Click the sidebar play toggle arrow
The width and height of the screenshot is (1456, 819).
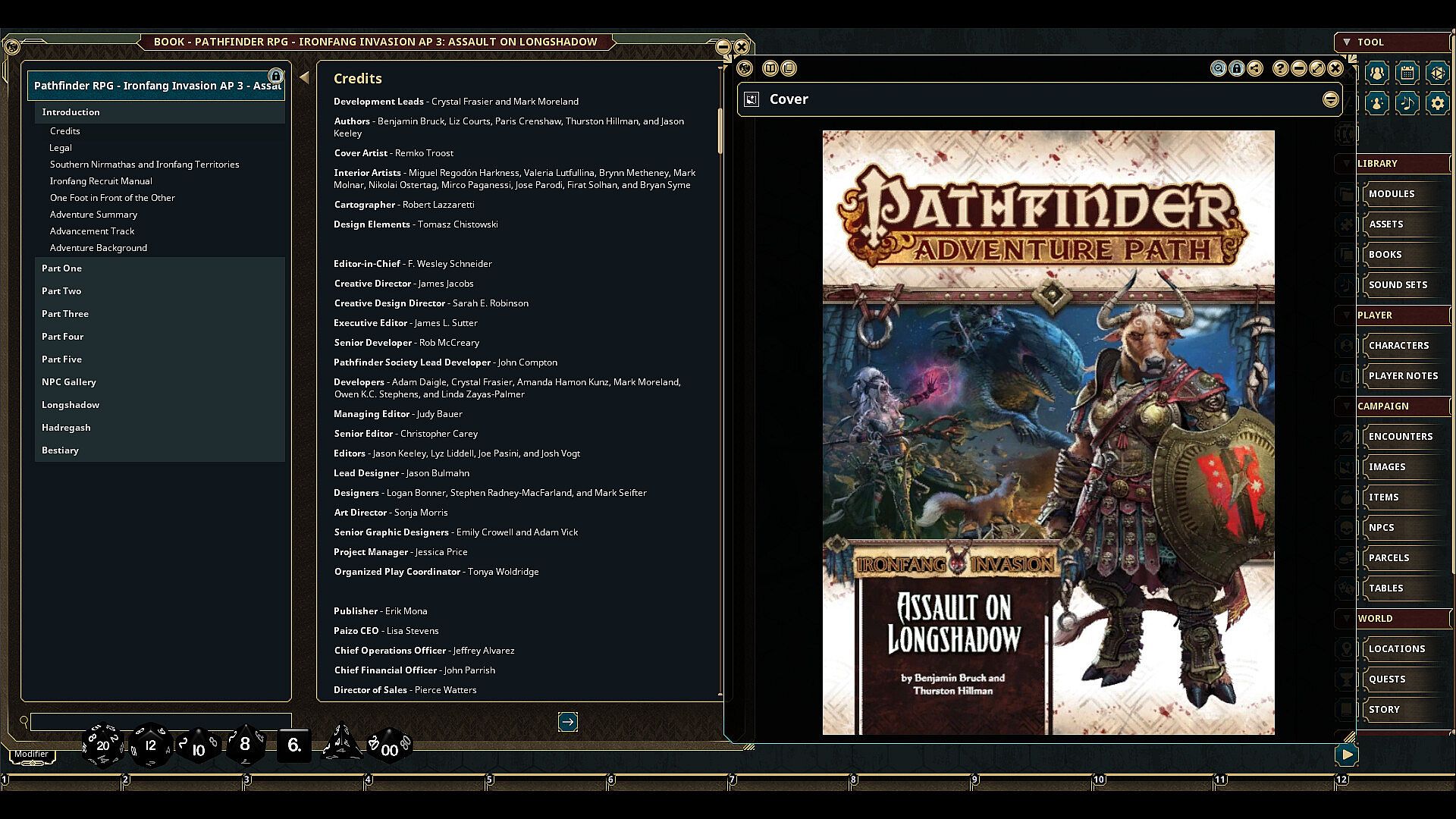click(1346, 755)
